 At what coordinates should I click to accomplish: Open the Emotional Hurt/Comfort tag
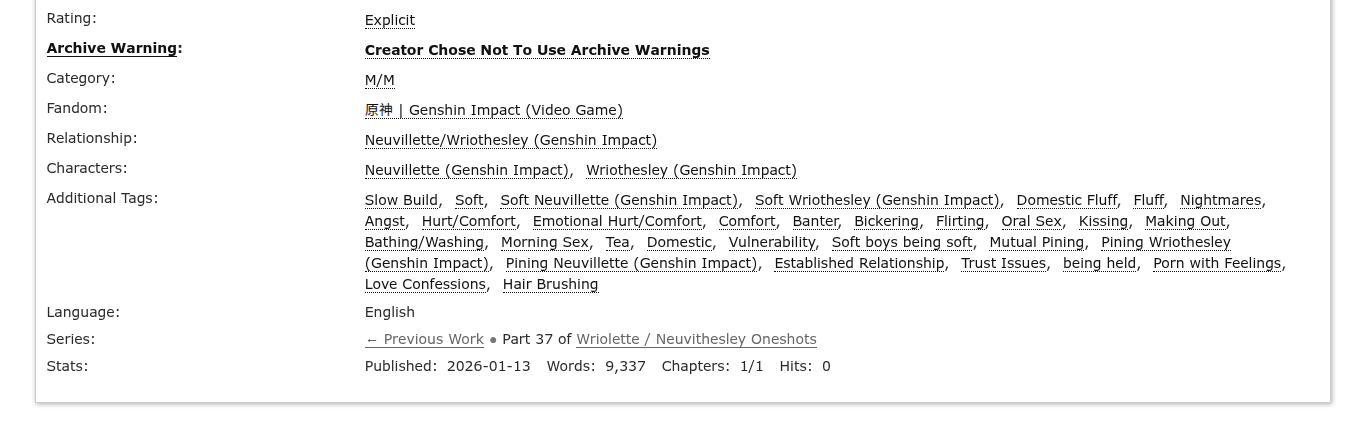(617, 221)
